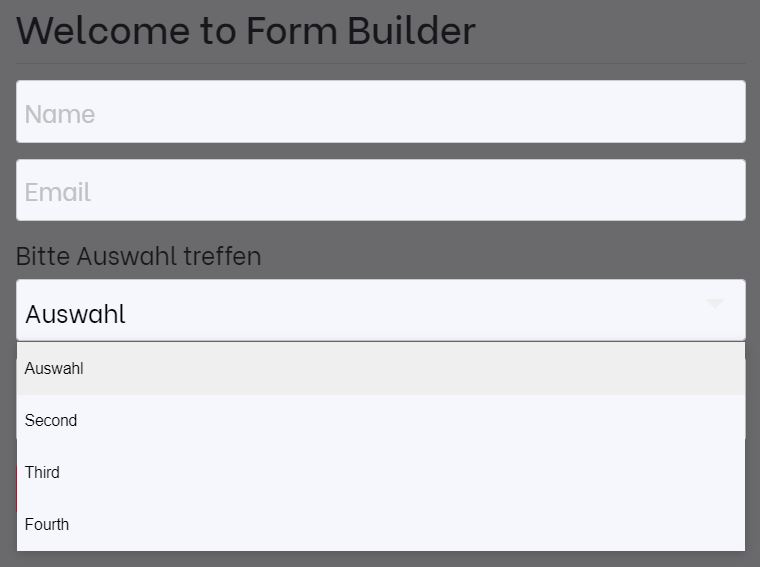Click the word "Second" in the list
This screenshot has height=567, width=760.
pos(51,421)
